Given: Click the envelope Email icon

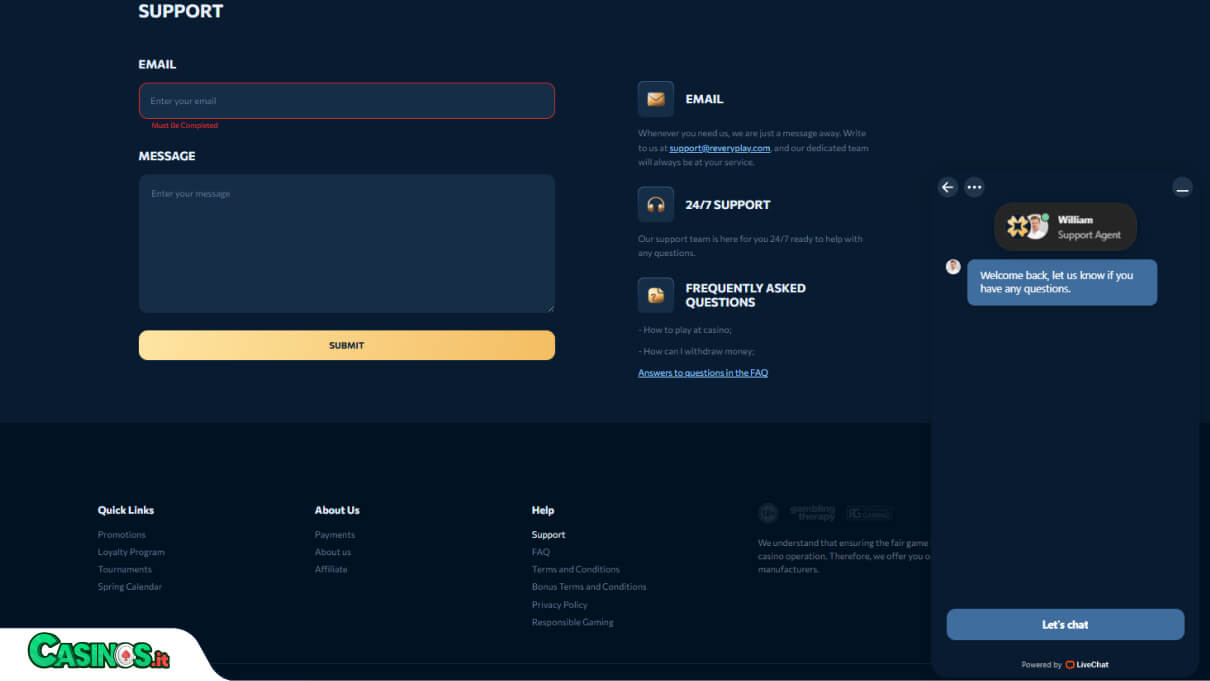Looking at the screenshot, I should pyautogui.click(x=656, y=99).
